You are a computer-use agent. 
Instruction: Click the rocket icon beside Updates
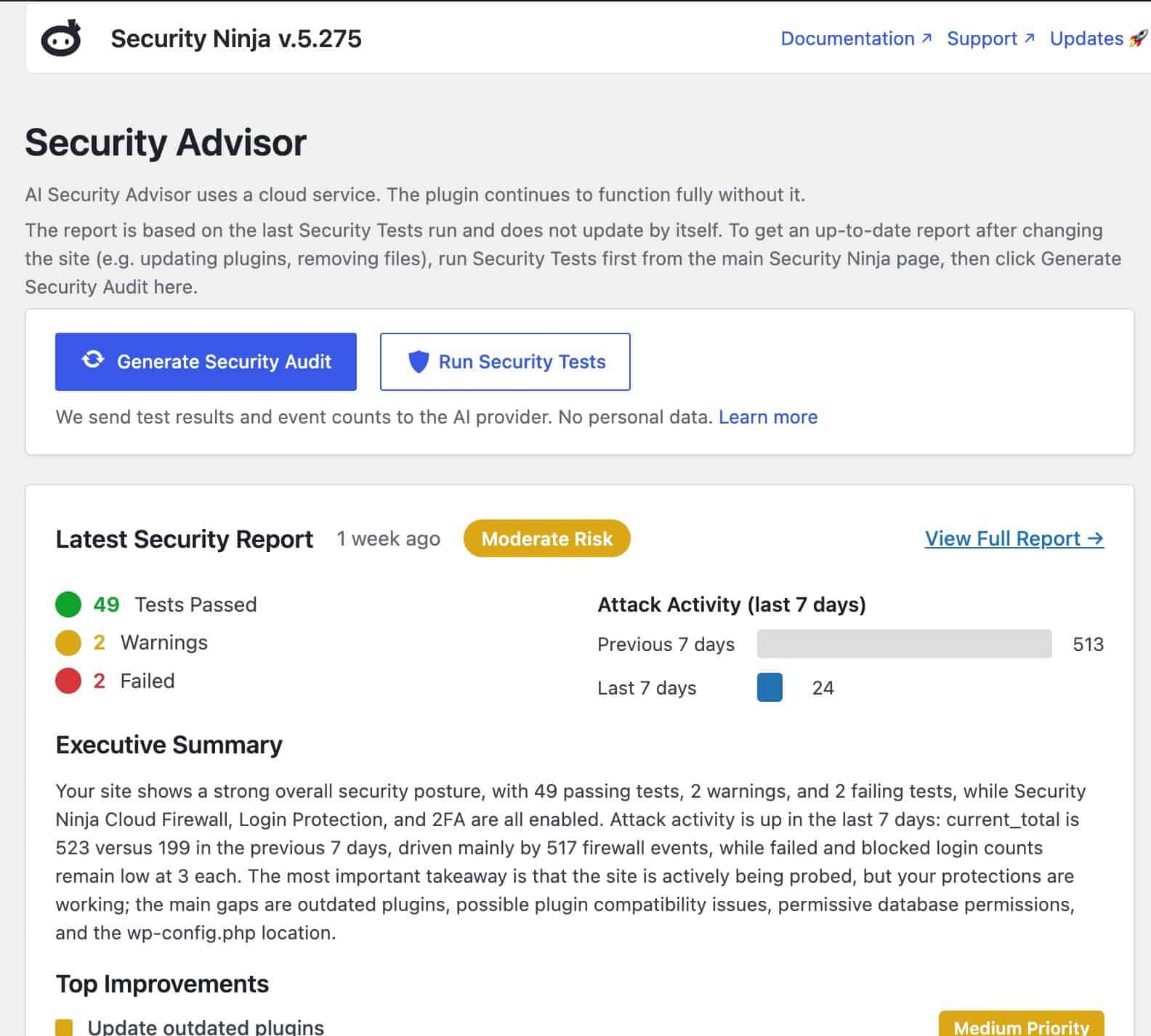(x=1139, y=39)
